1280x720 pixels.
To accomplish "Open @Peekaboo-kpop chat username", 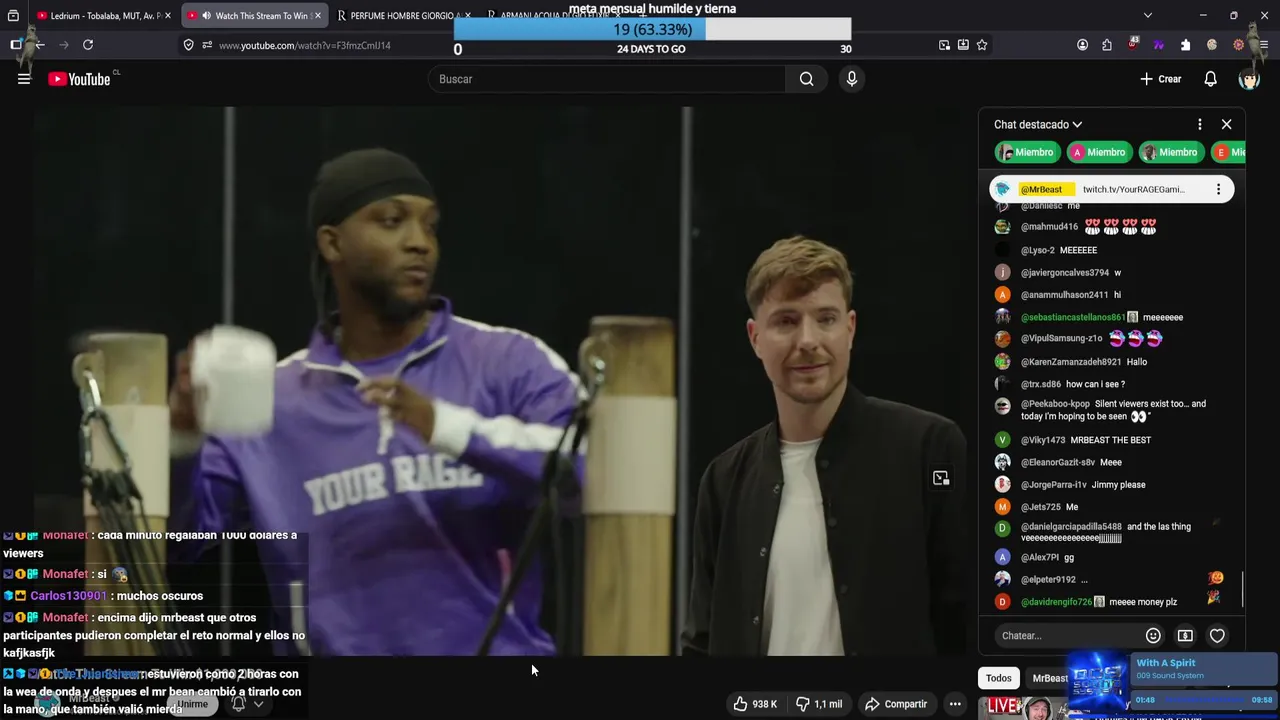I will click(x=1055, y=404).
